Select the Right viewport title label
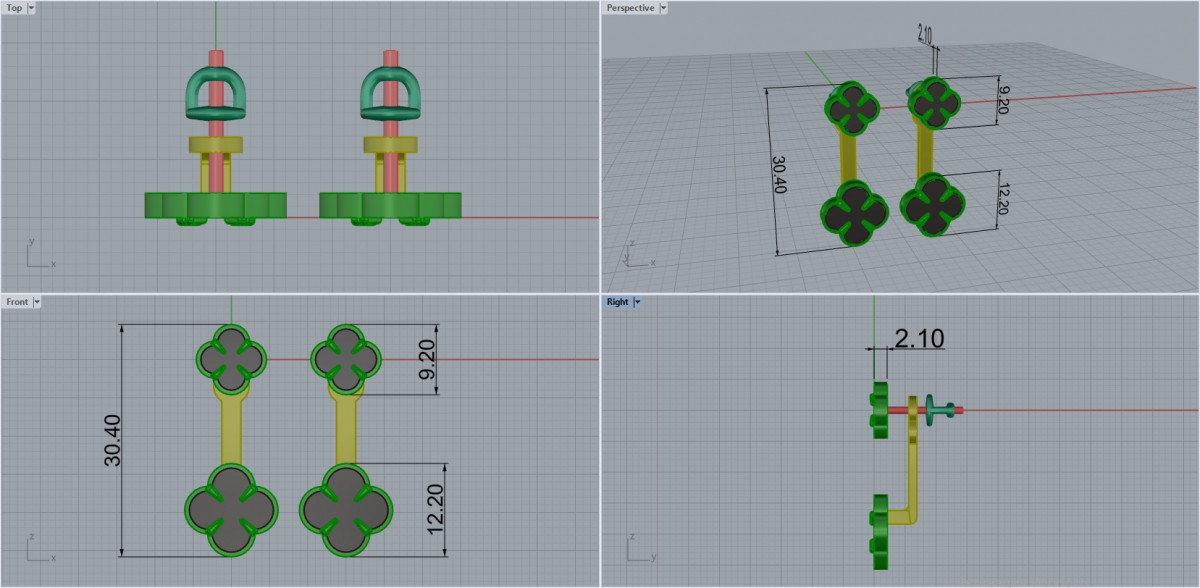 pyautogui.click(x=617, y=301)
